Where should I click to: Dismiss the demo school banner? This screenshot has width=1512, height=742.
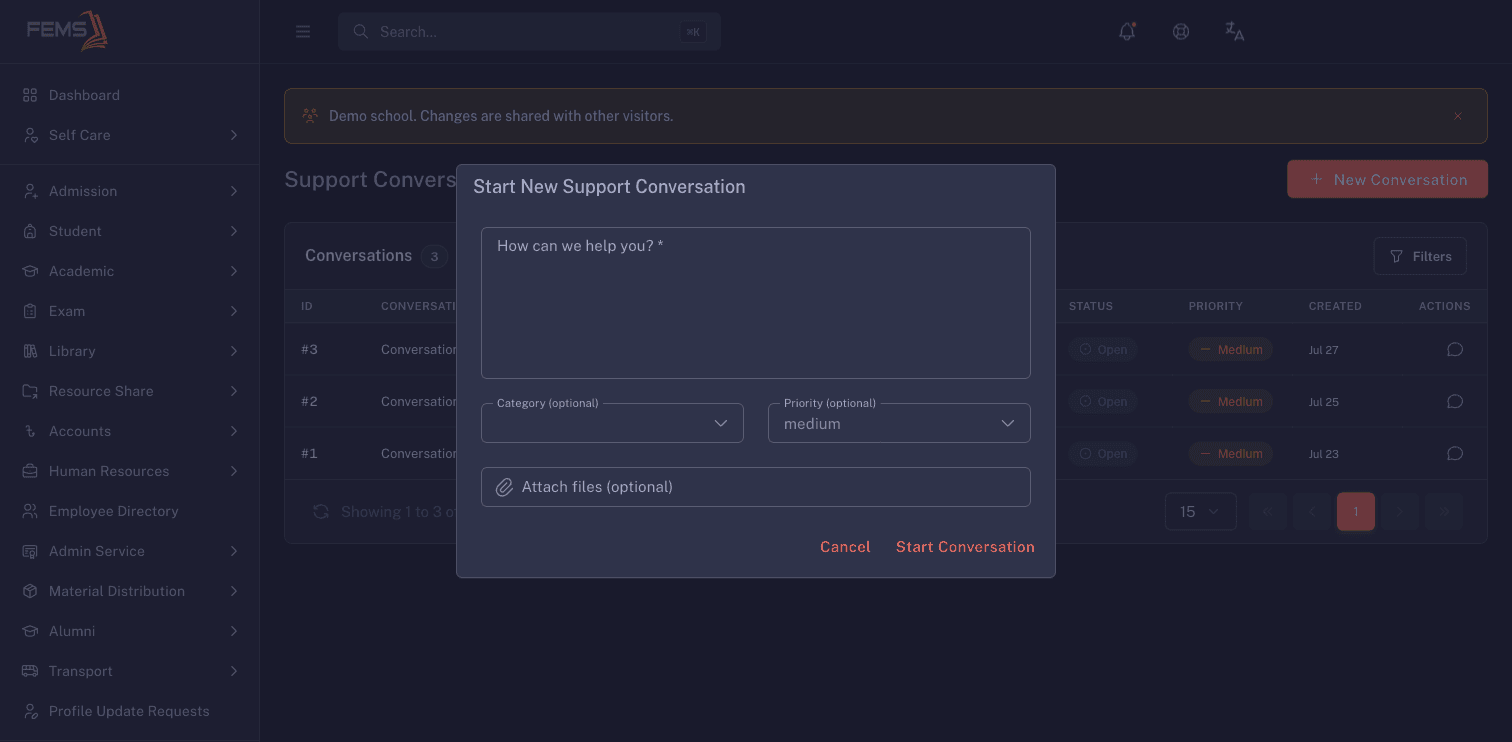click(x=1458, y=116)
